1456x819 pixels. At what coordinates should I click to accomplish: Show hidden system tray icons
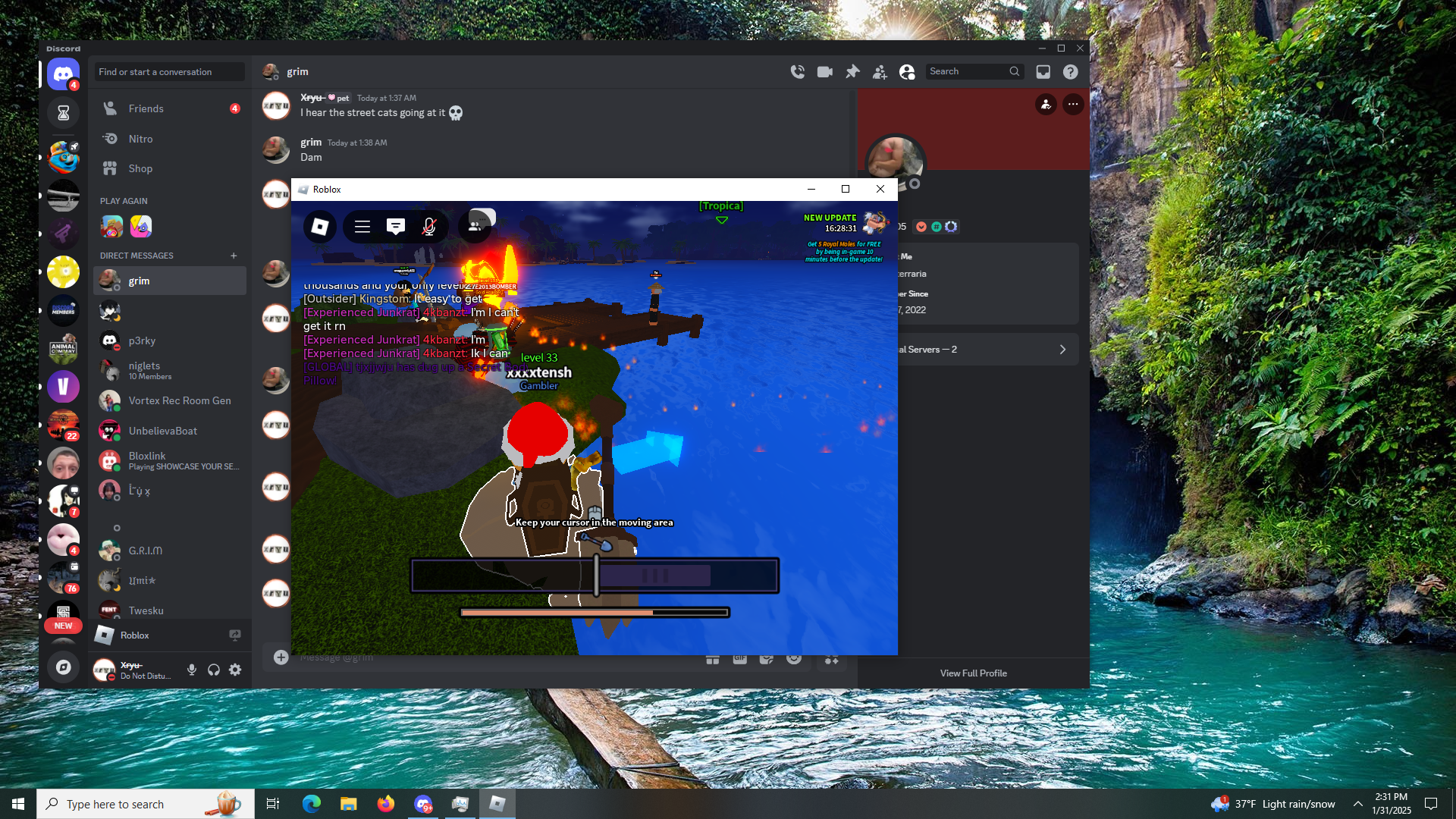click(1358, 804)
